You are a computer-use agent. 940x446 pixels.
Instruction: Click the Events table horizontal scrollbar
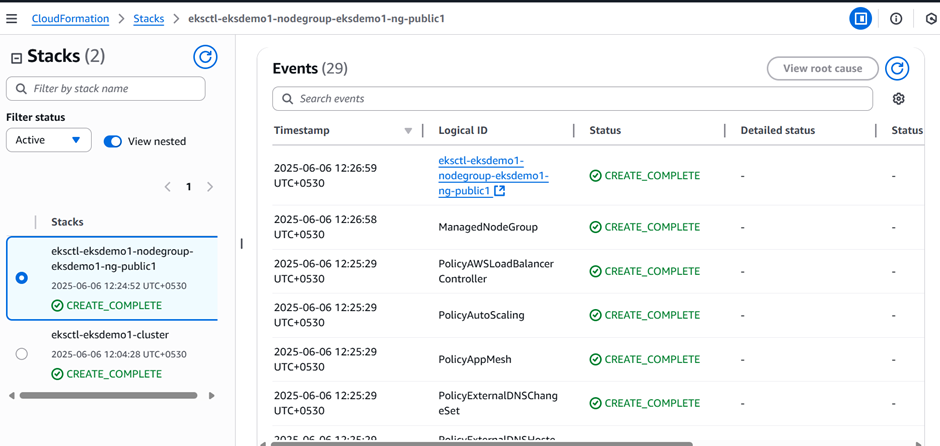[x=481, y=444]
